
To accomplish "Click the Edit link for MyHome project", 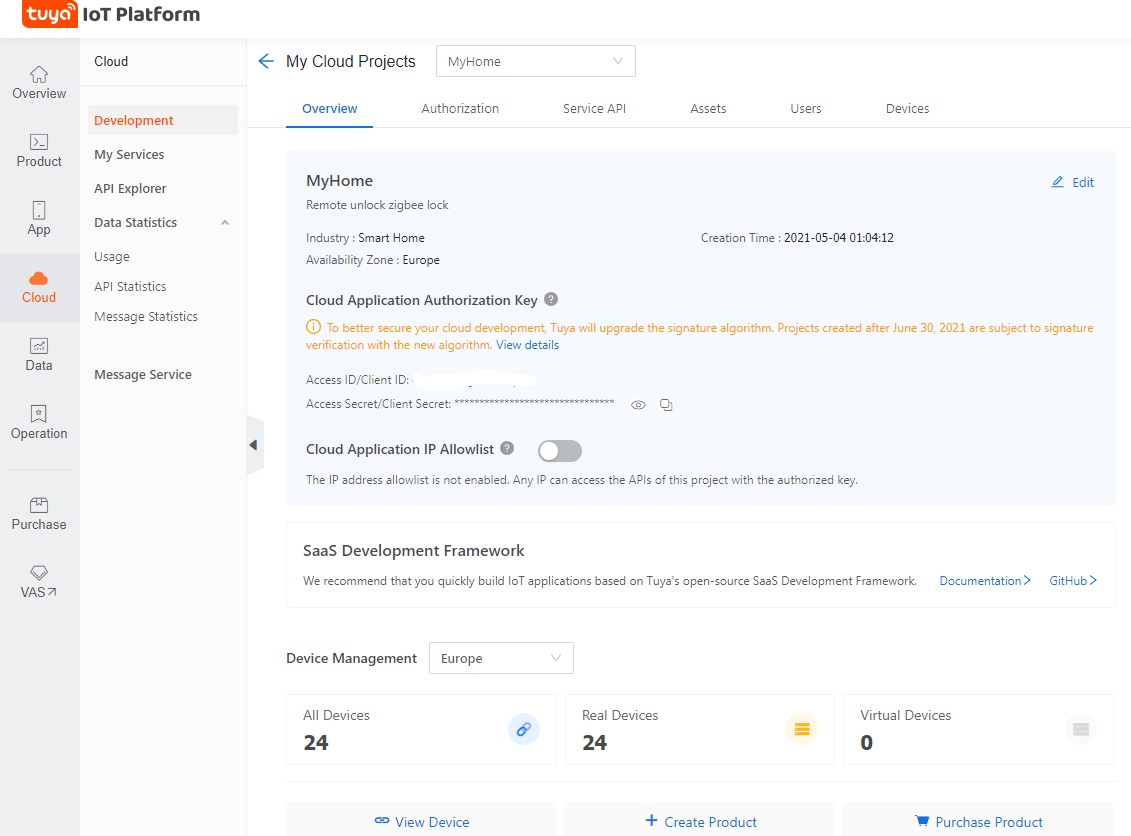I will 1073,182.
